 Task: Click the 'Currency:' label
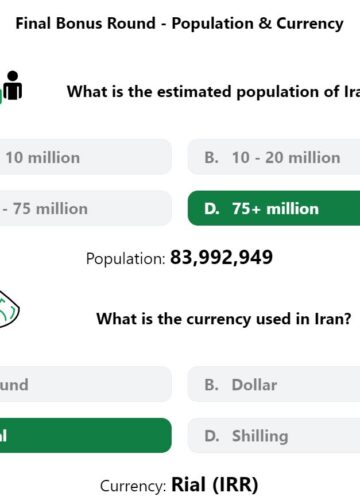tap(133, 486)
